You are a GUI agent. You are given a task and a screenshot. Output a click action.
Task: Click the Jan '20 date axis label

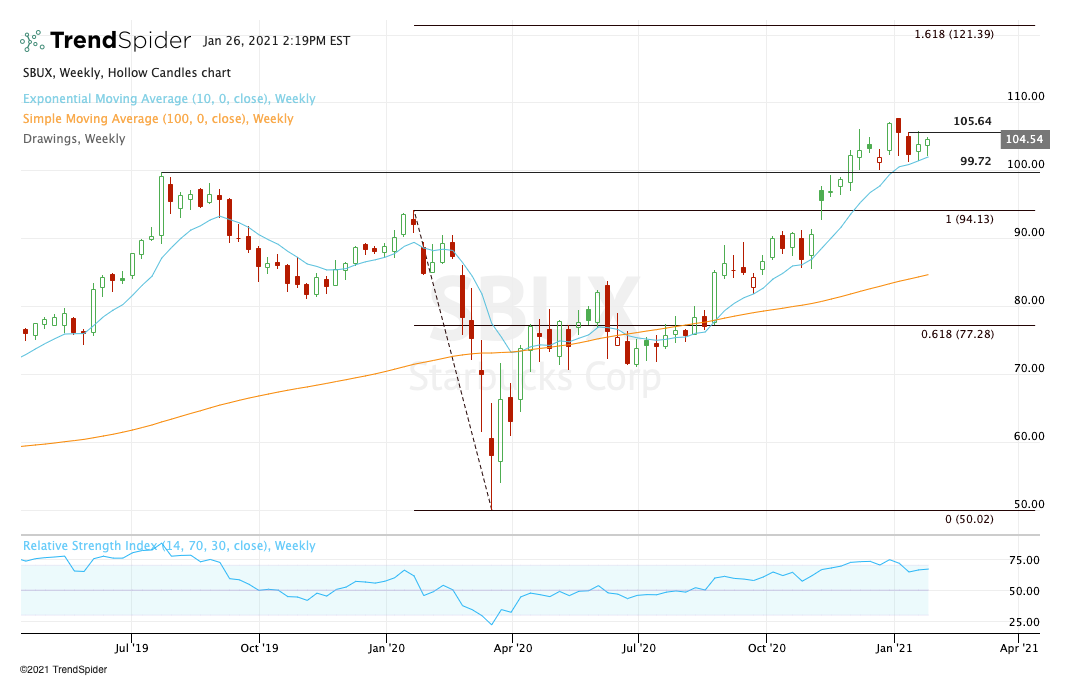coord(386,648)
